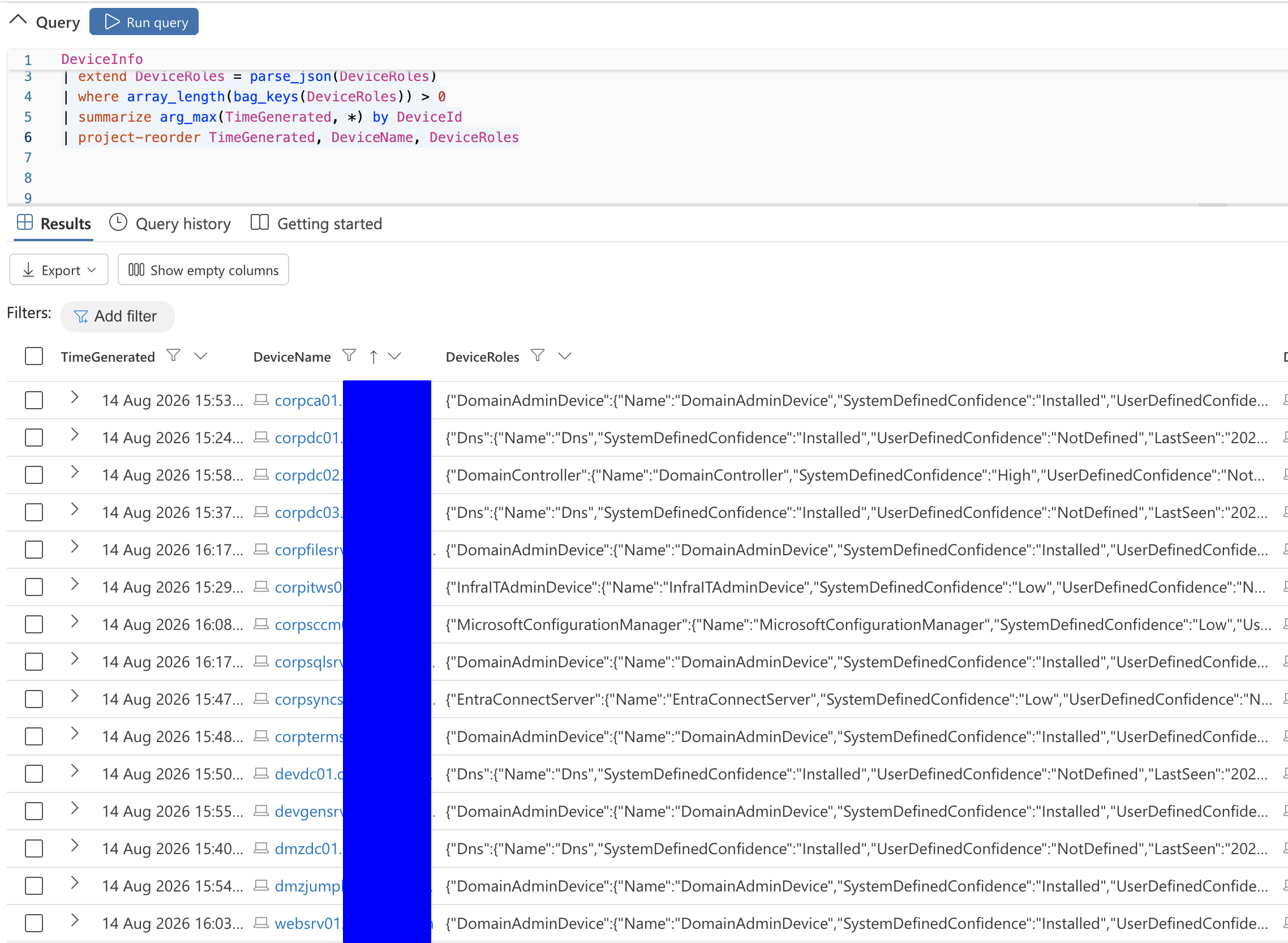
Task: Click the project-reorder query line
Action: pos(291,138)
